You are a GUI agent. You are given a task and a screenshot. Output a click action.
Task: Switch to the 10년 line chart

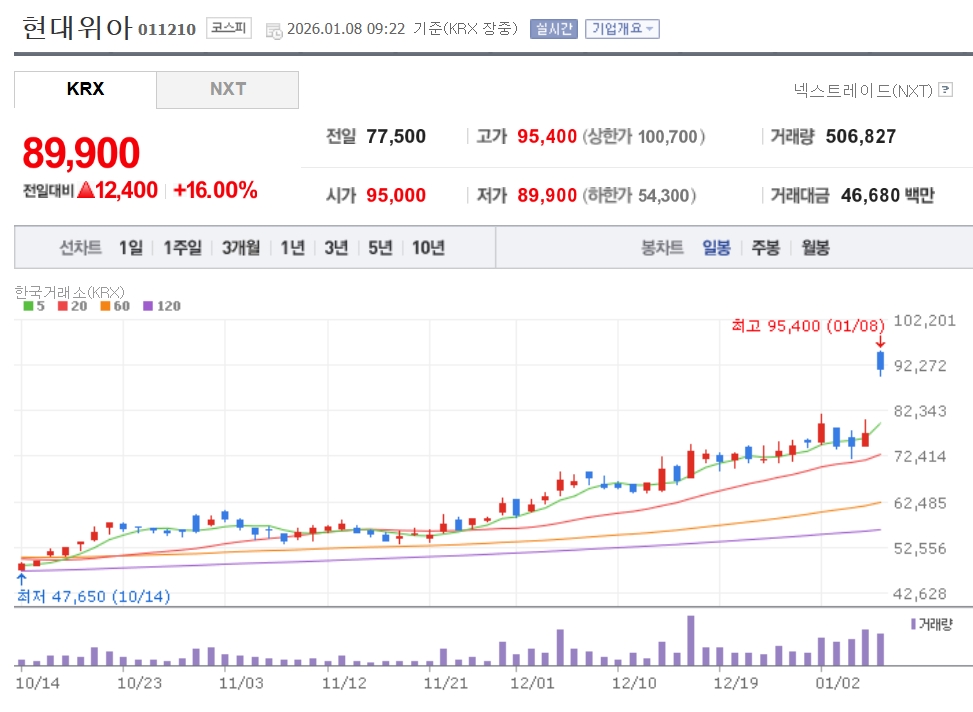[x=428, y=248]
